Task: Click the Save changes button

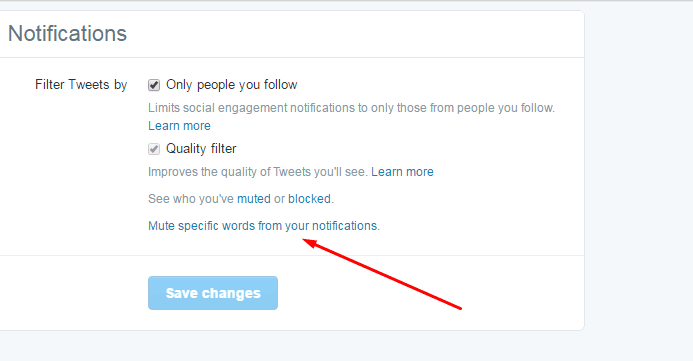Action: coord(213,293)
